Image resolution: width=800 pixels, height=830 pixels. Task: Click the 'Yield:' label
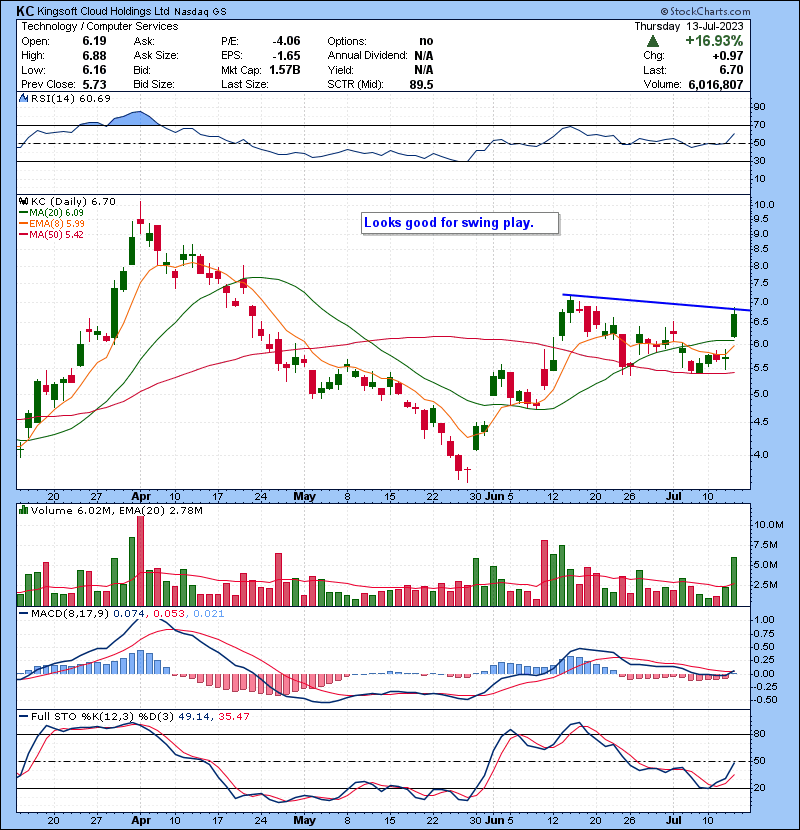pyautogui.click(x=340, y=70)
